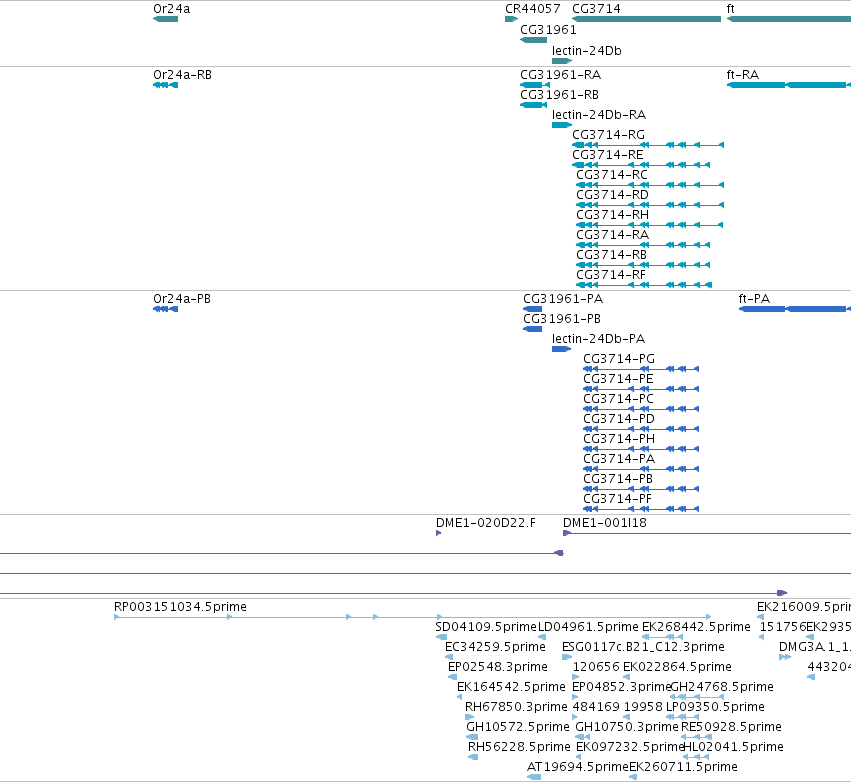Click protein CG3714-PD

[641, 429]
